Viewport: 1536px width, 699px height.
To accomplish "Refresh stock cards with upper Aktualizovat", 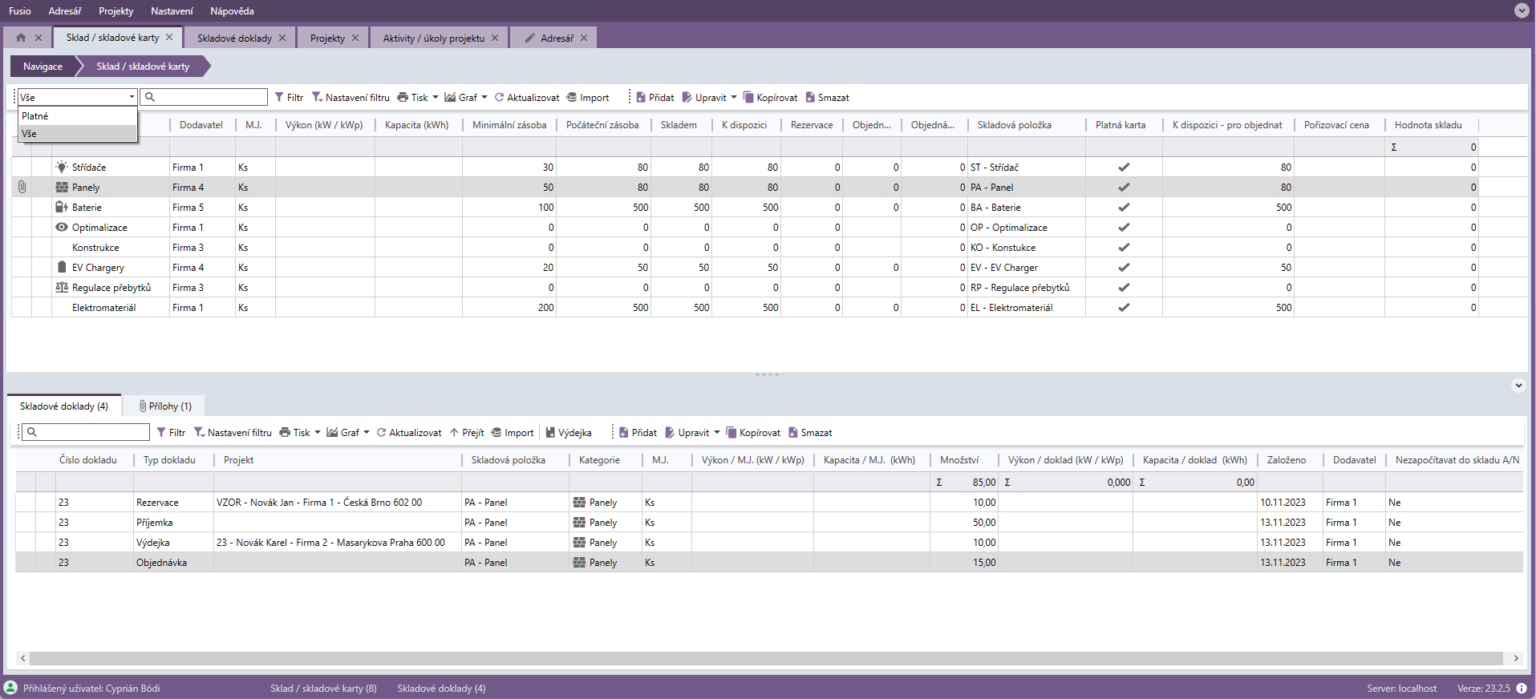I will point(527,97).
